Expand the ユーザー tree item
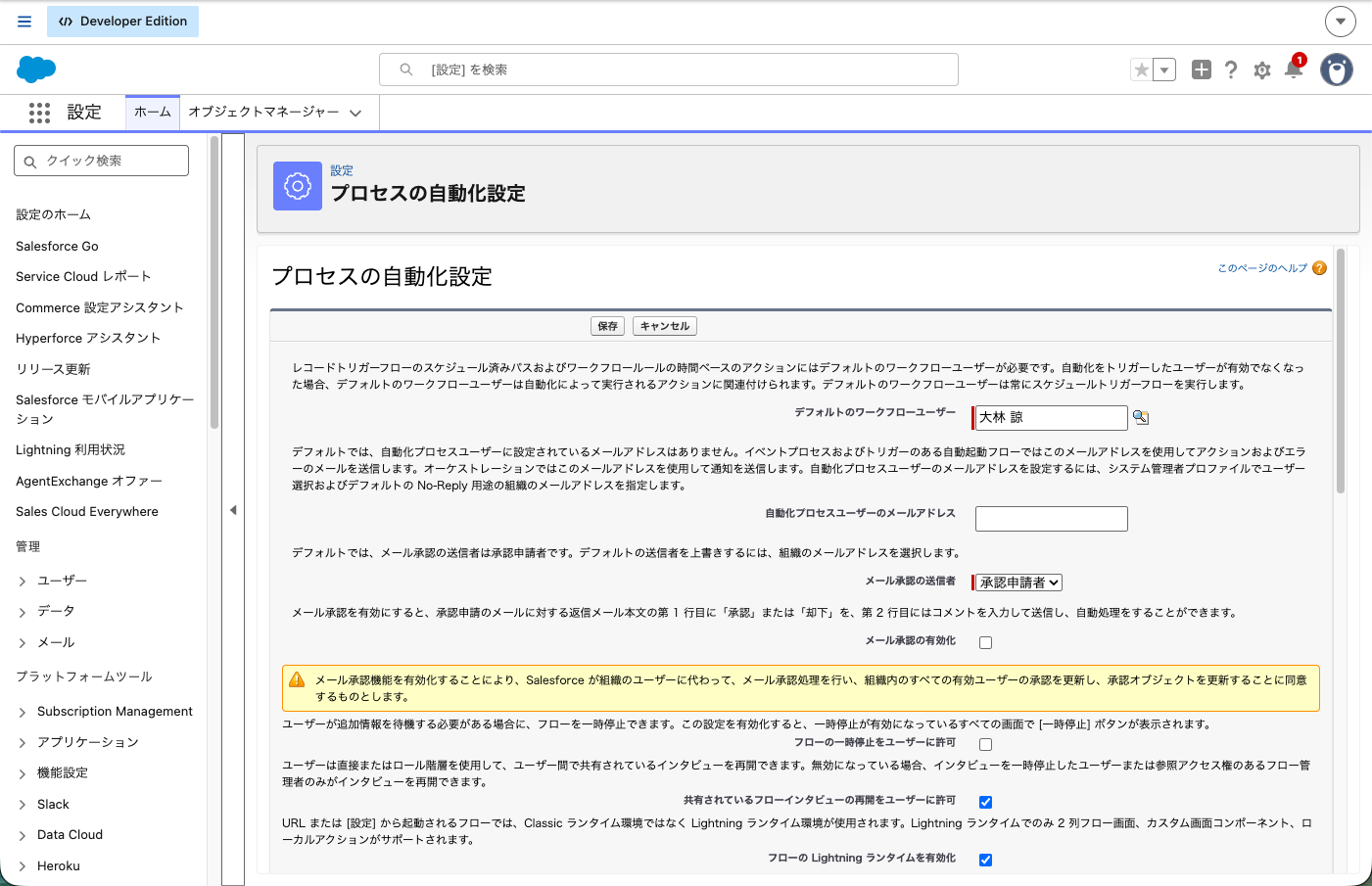This screenshot has width=1372, height=886. point(23,582)
